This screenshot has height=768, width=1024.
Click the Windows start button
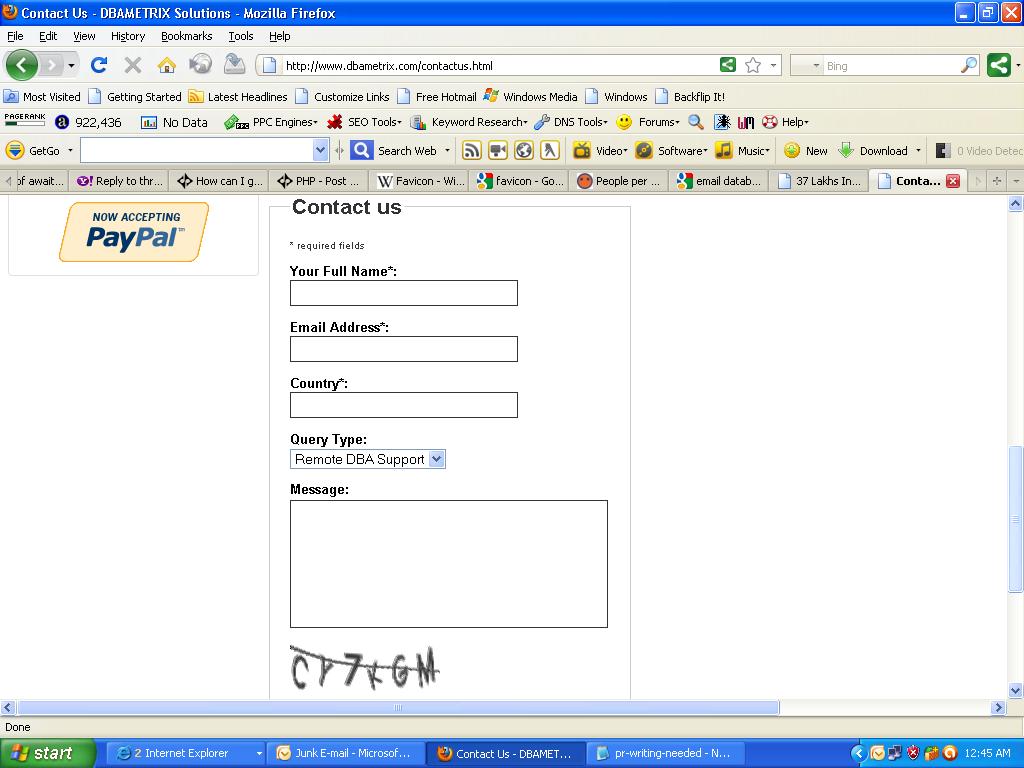47,753
